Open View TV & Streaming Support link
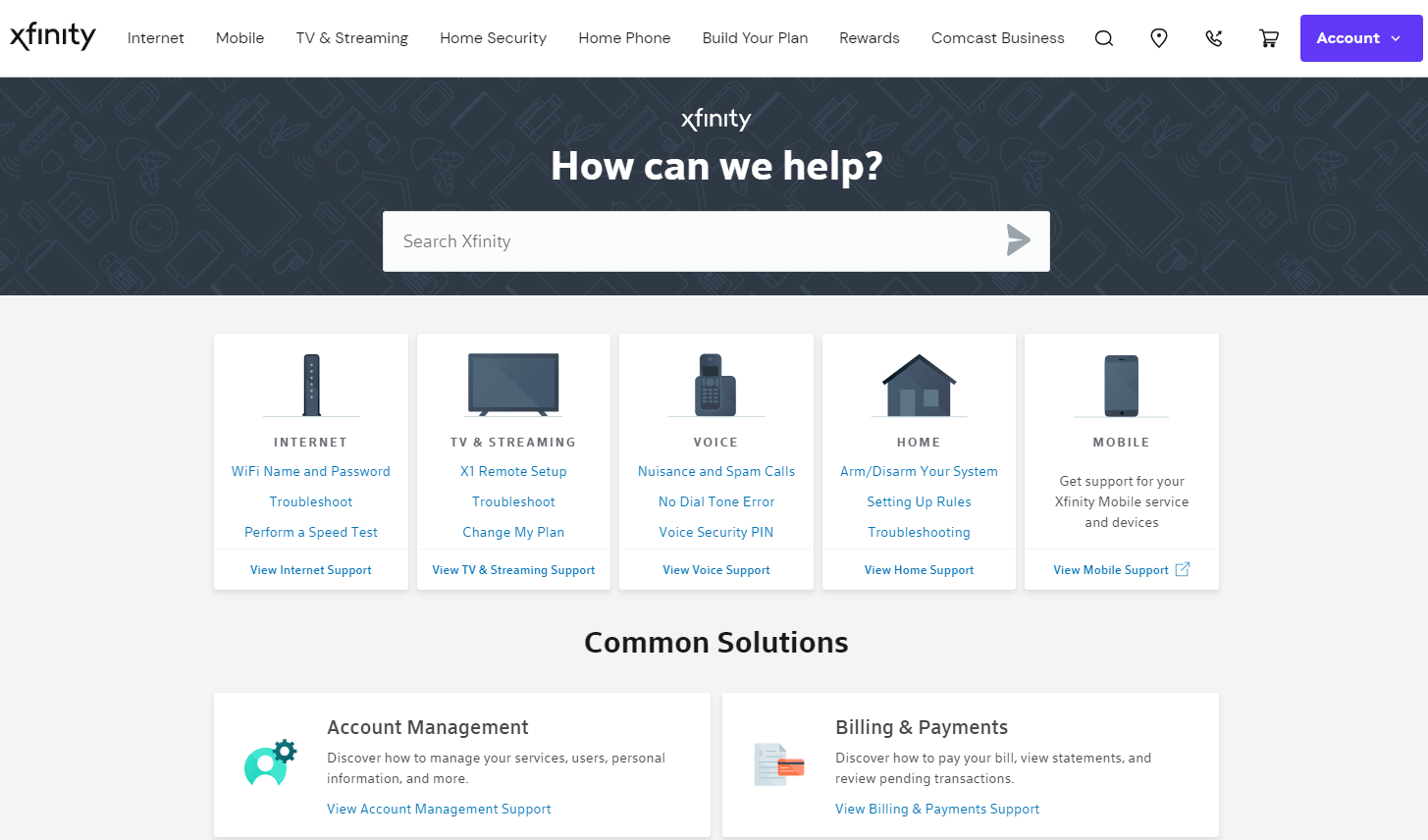Screen dimensions: 1428x840 click(513, 570)
